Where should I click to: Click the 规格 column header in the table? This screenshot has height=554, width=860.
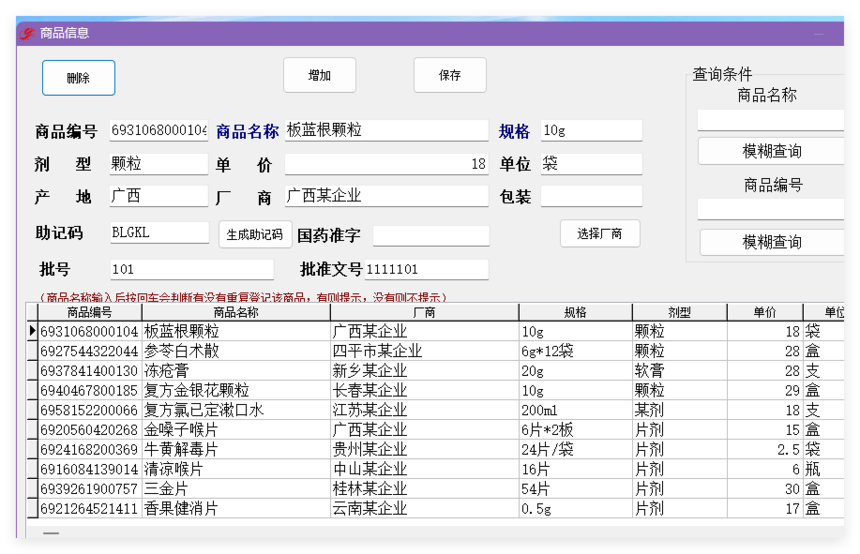tap(575, 312)
